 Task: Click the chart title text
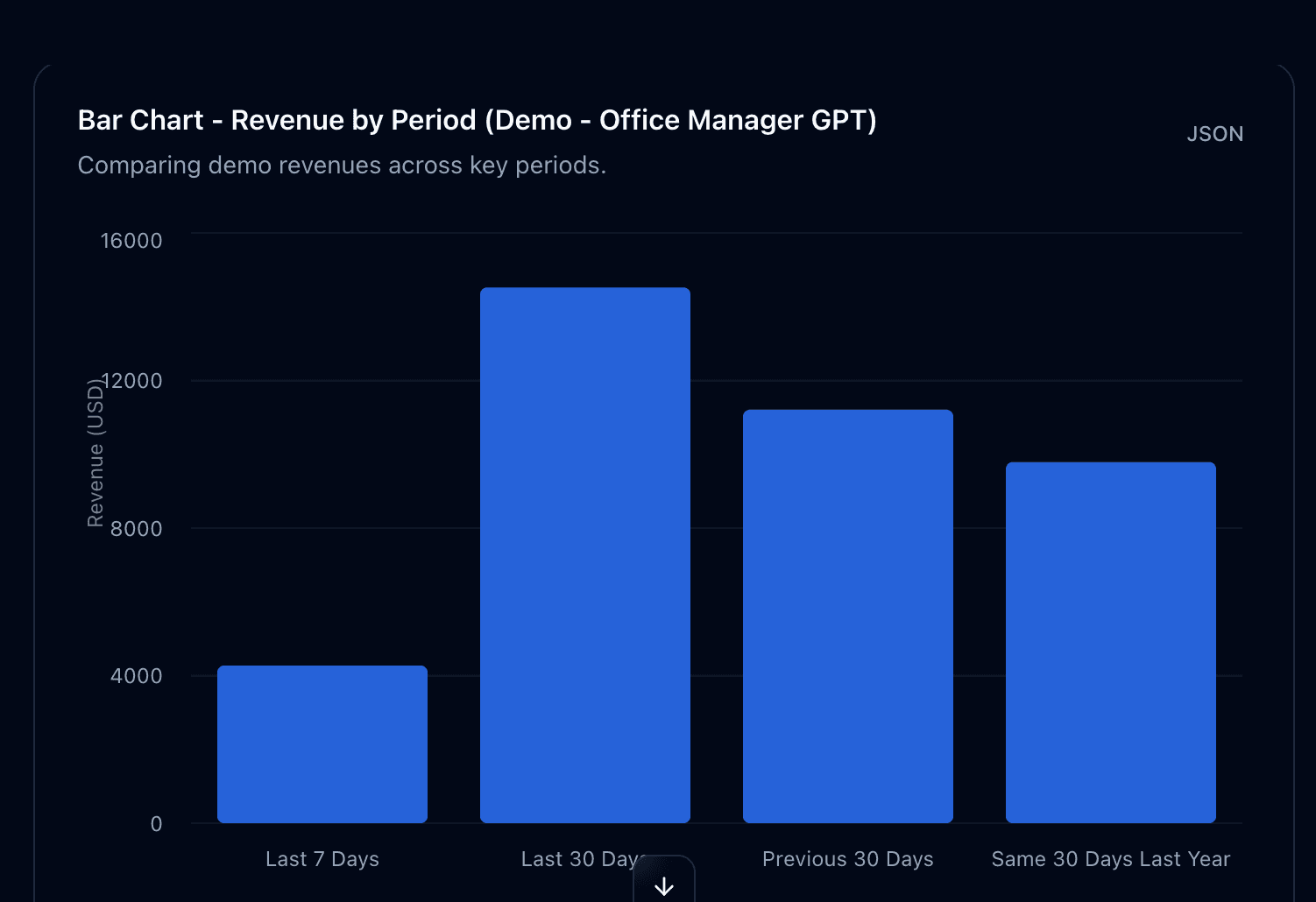click(x=477, y=120)
